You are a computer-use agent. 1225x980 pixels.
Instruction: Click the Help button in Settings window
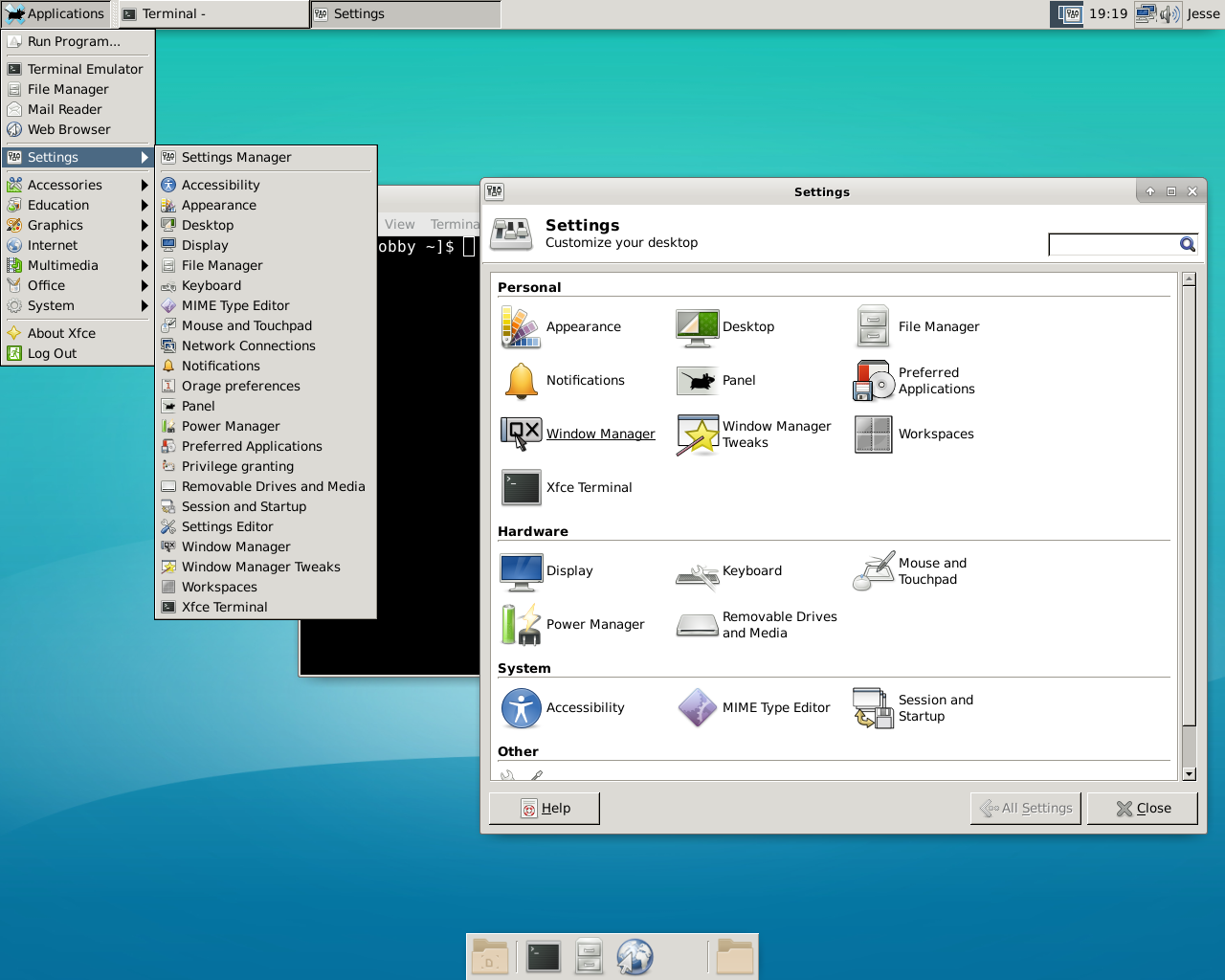click(545, 809)
